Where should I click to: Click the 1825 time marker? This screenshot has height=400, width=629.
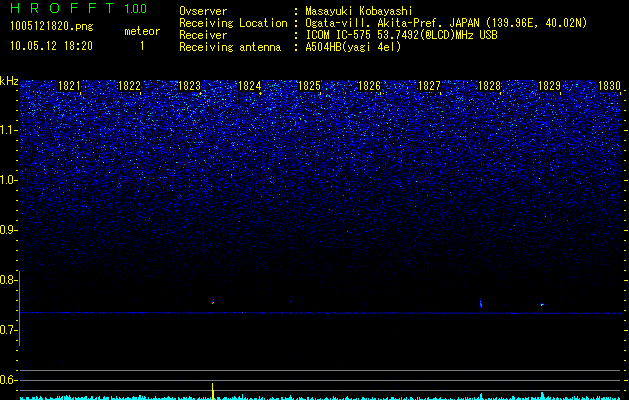(309, 86)
